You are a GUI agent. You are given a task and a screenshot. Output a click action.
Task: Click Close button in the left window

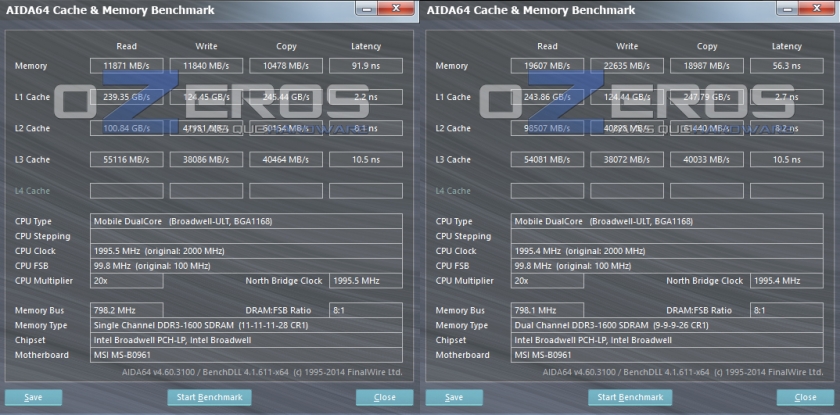[385, 397]
